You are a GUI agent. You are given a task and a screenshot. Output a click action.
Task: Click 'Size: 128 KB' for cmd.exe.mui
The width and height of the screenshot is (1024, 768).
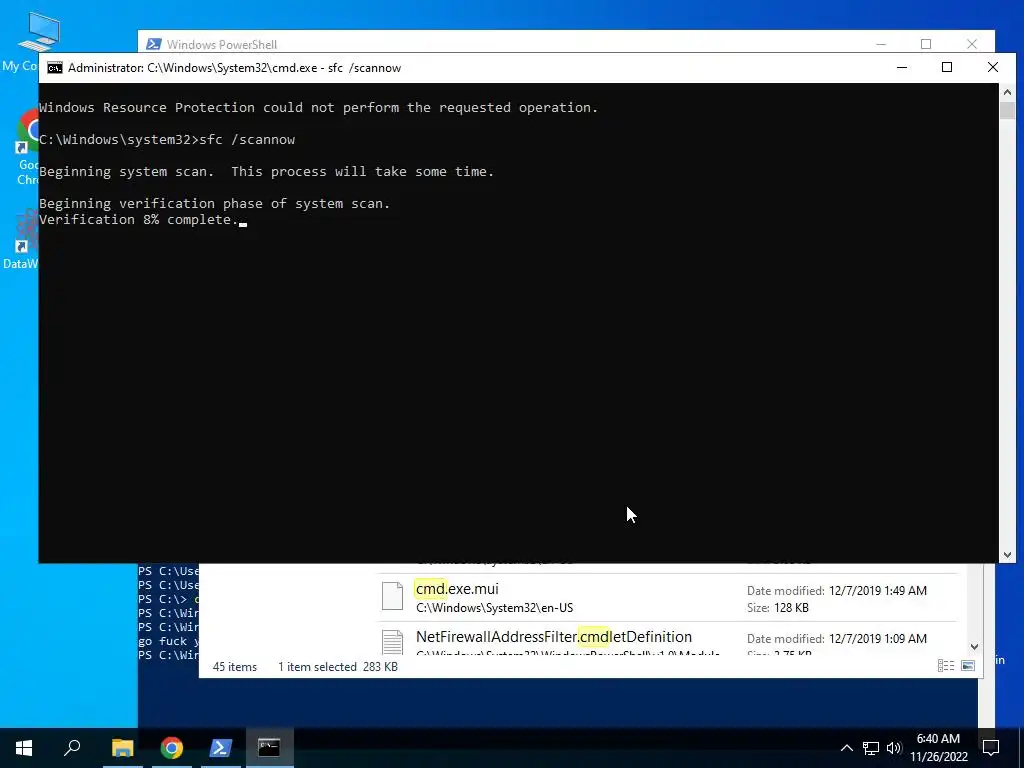pyautogui.click(x=778, y=608)
